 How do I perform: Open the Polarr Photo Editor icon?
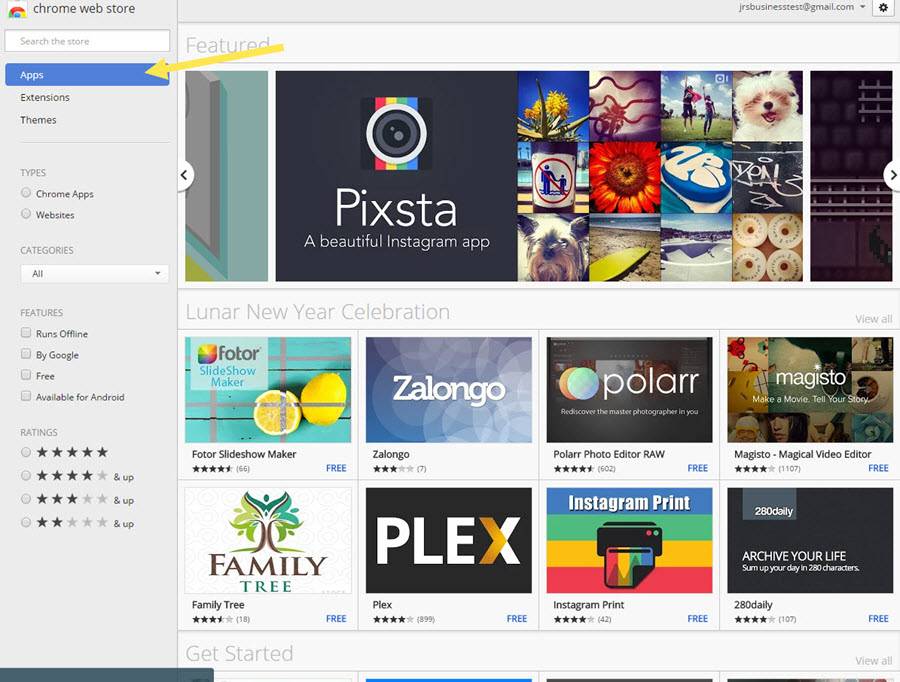[629, 389]
